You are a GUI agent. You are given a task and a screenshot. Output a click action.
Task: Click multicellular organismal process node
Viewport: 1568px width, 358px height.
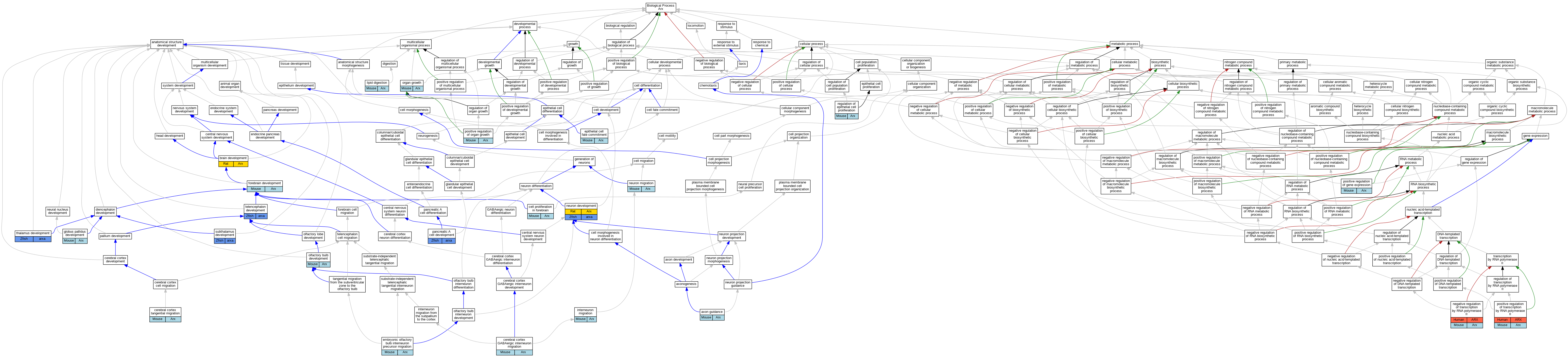point(416,44)
